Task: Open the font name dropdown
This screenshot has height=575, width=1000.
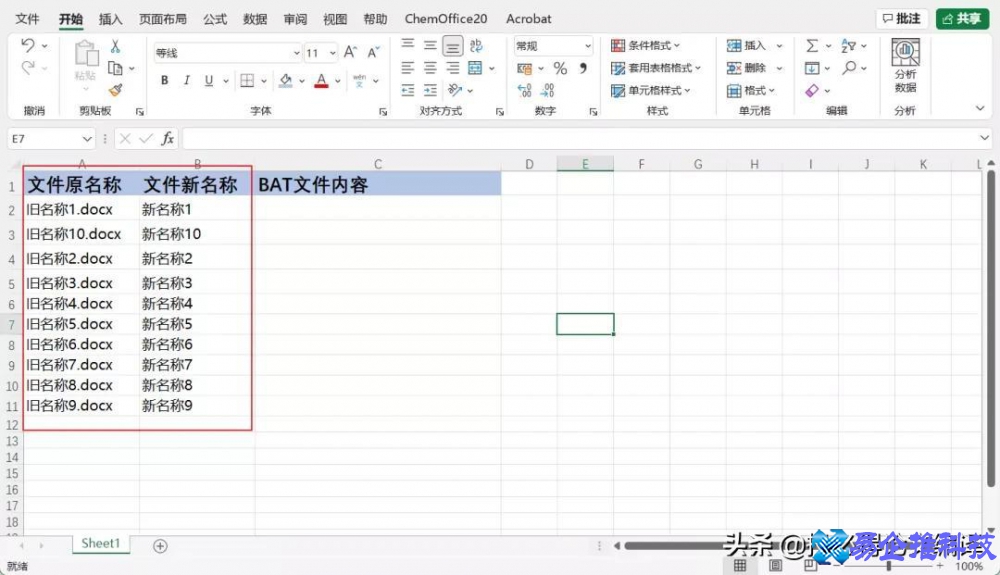Action: click(x=297, y=53)
